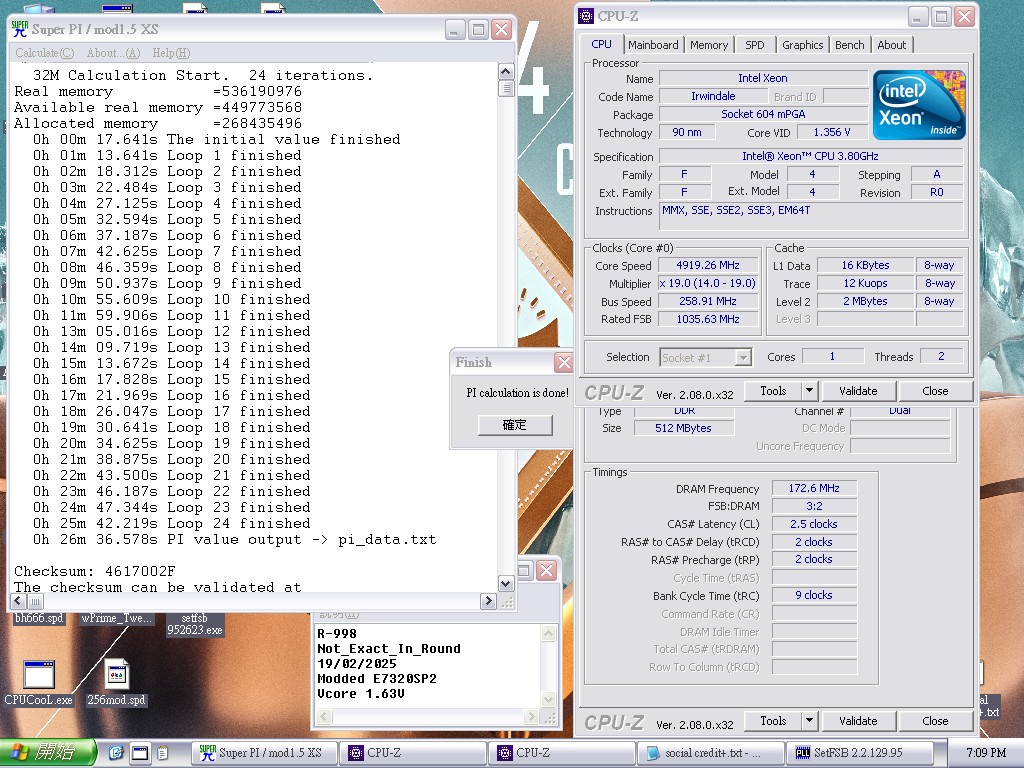Click Close in the front CPU-Z window

[935, 391]
